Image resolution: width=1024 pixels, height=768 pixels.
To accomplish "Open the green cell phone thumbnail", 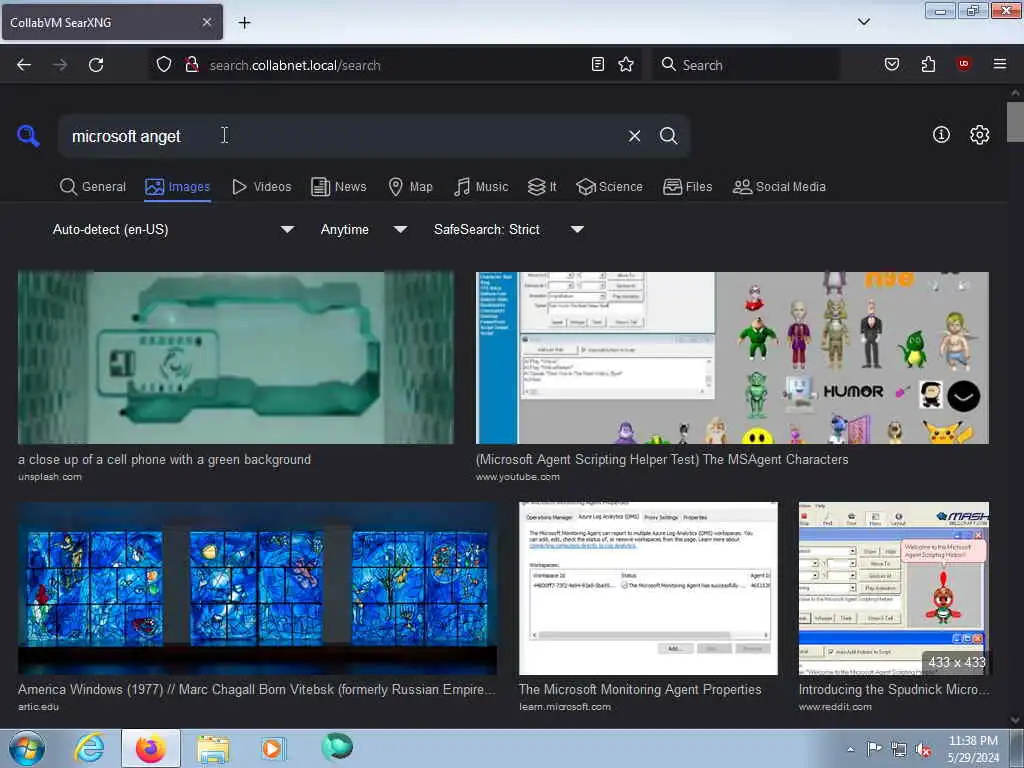I will tap(236, 358).
